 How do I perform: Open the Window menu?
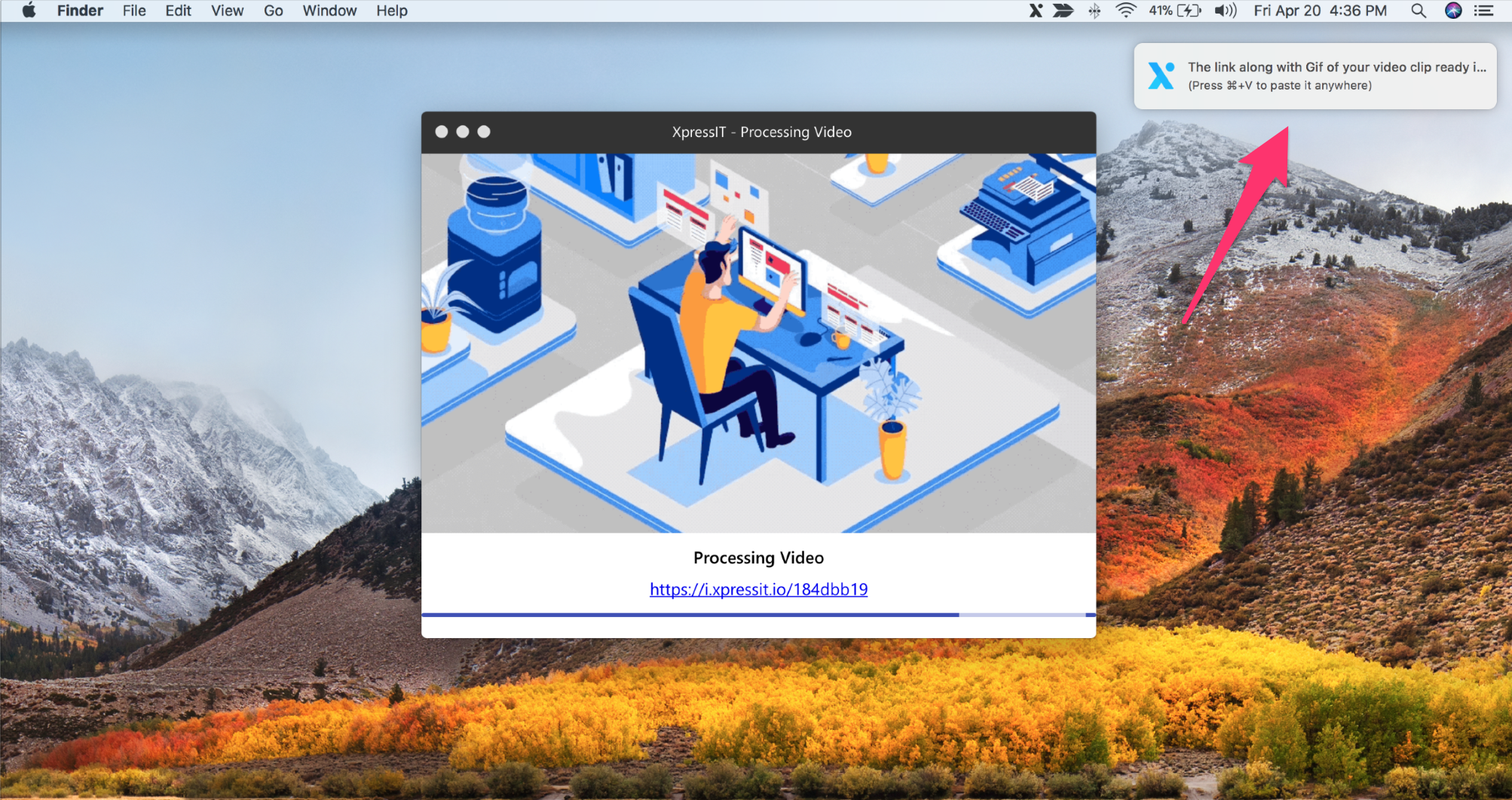point(329,11)
